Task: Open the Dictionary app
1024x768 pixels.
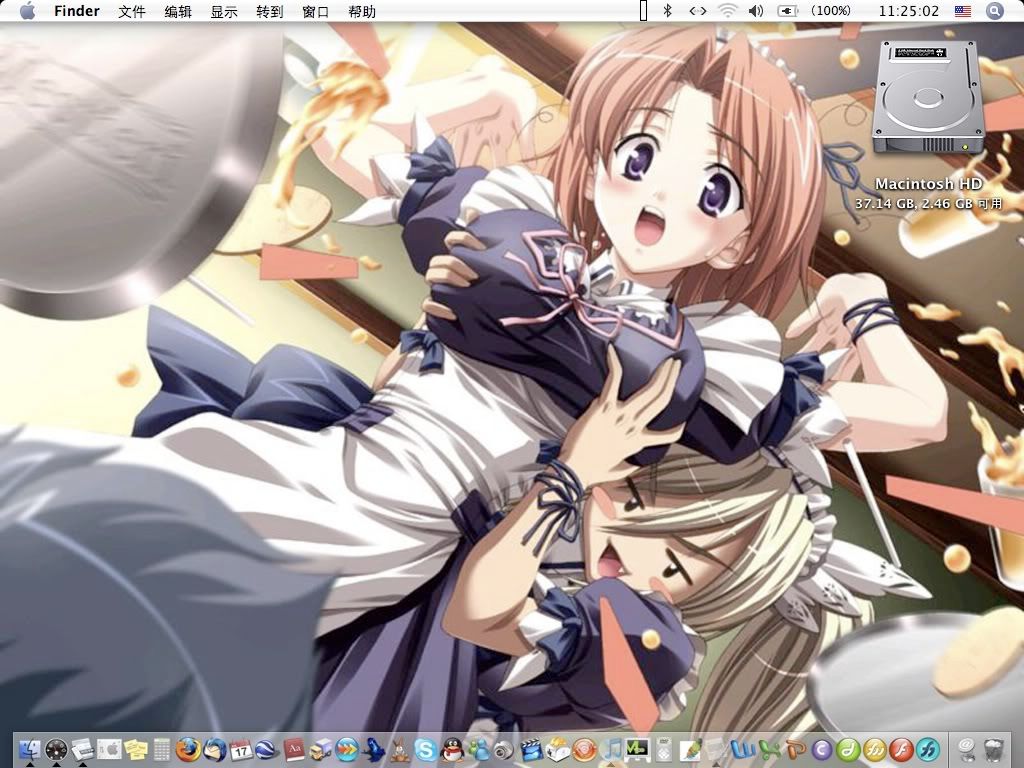Action: tap(294, 749)
